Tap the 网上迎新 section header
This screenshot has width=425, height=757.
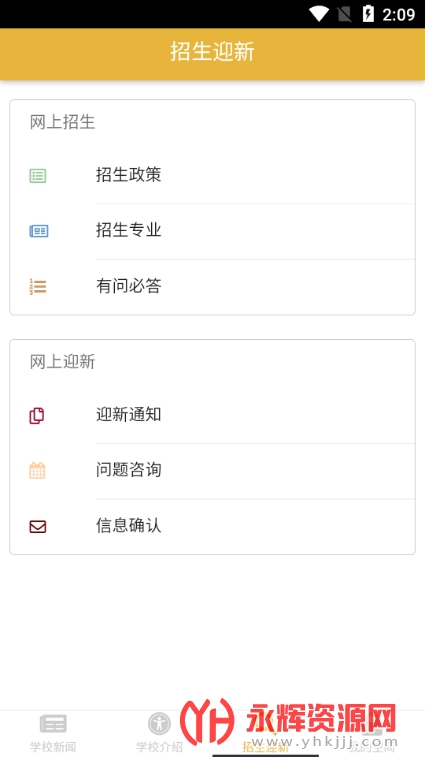click(62, 362)
